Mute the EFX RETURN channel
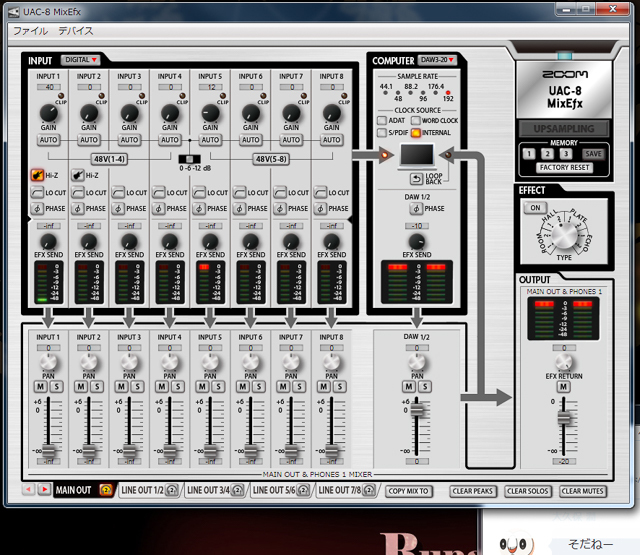Viewport: 640px width, 555px height. [563, 387]
